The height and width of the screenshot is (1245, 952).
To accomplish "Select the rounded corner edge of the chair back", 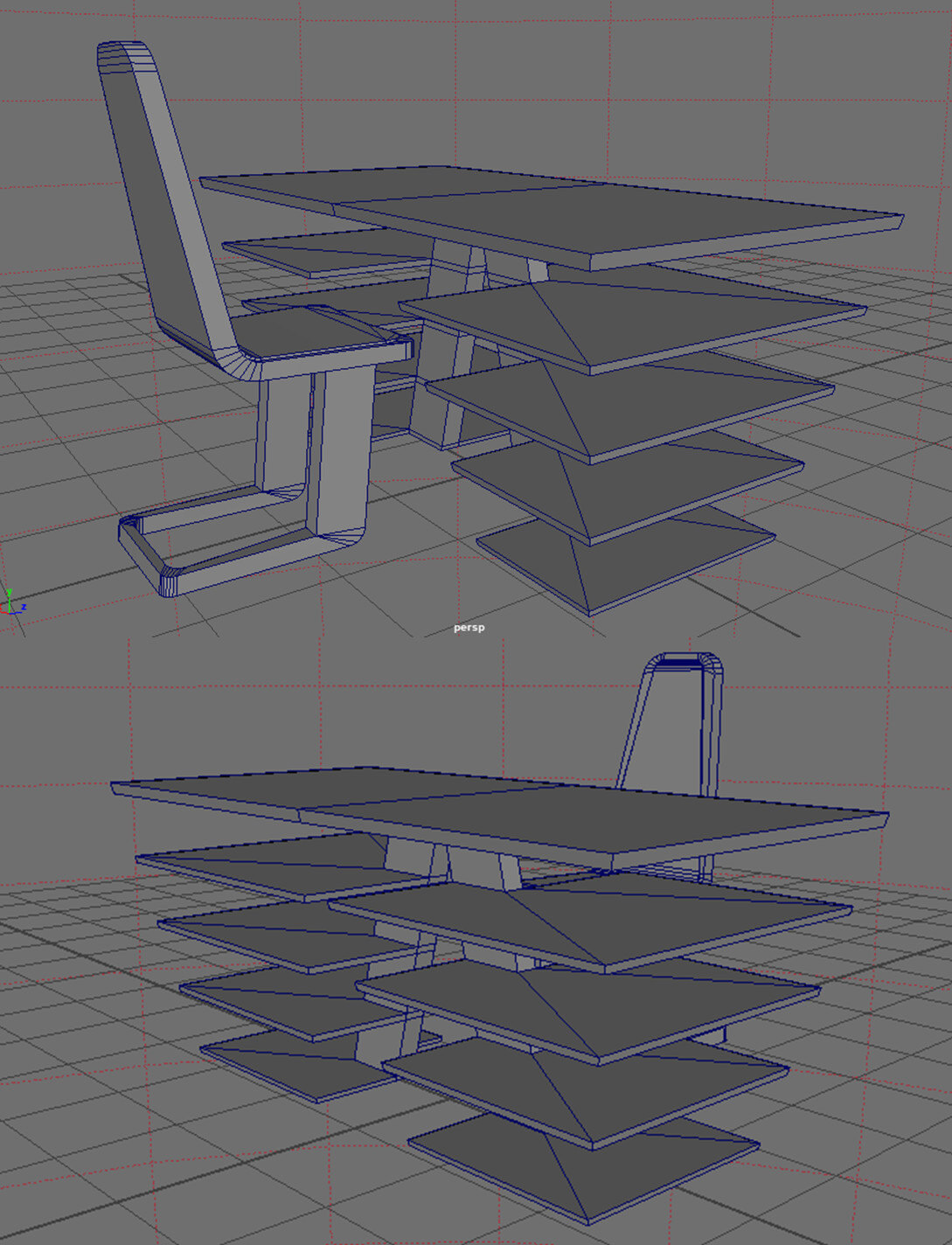I will point(114,52).
